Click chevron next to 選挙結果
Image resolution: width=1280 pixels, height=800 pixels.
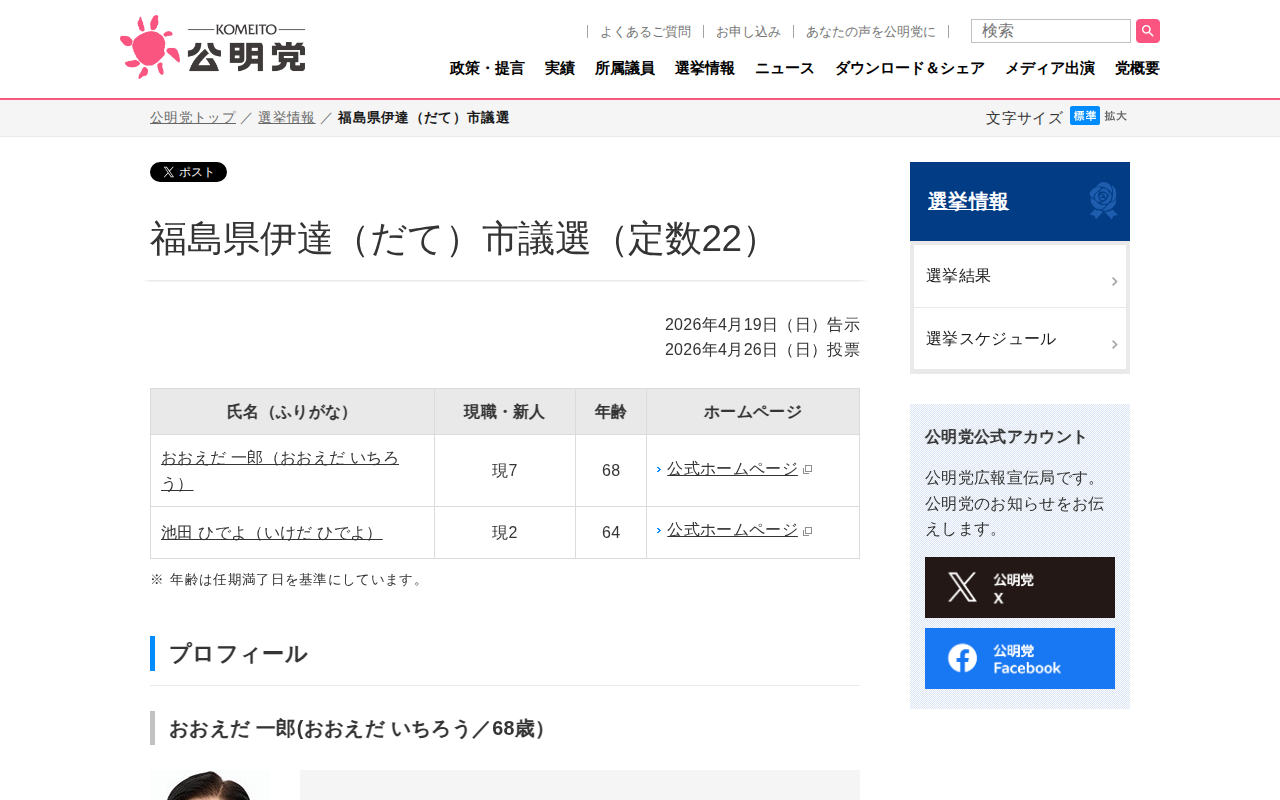pyautogui.click(x=1114, y=282)
